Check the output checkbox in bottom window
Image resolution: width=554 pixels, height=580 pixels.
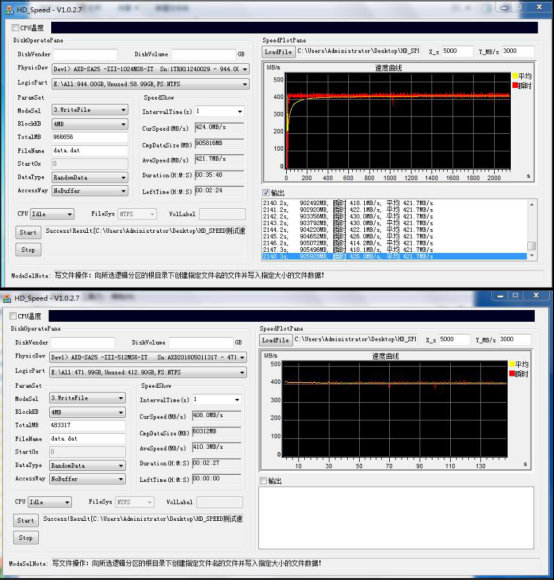pos(263,480)
